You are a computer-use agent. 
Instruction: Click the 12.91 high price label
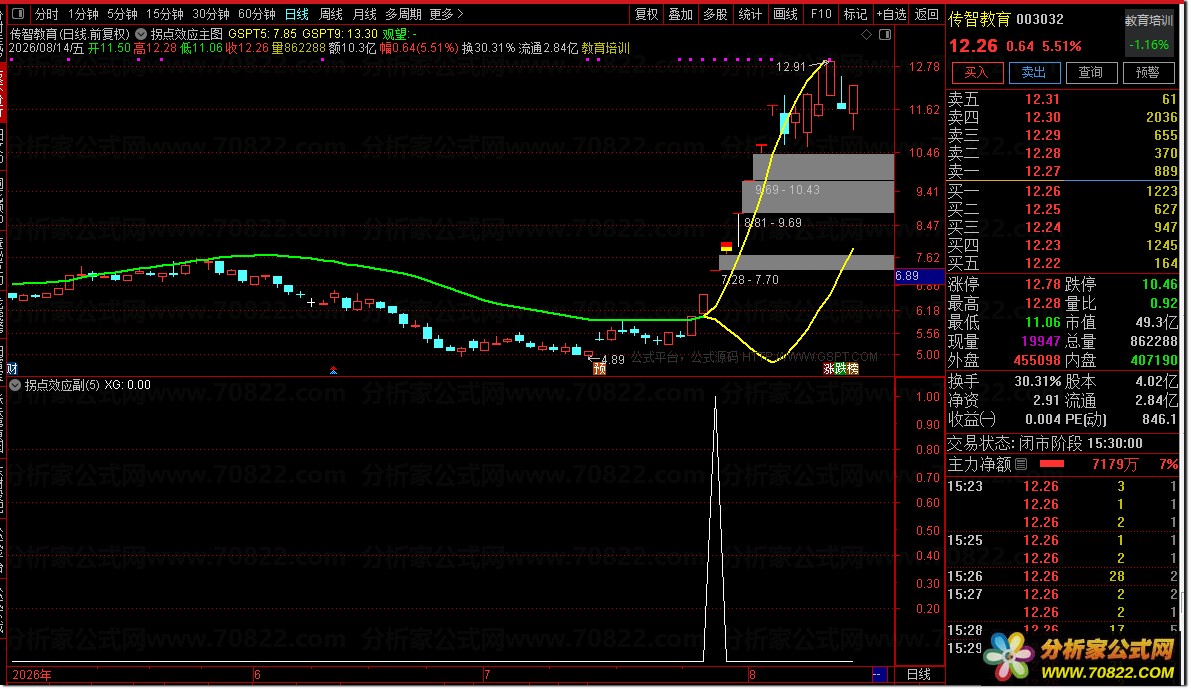[791, 67]
